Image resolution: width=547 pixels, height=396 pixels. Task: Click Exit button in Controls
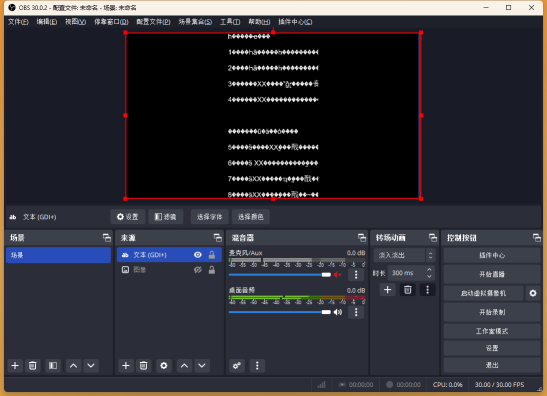pos(492,365)
